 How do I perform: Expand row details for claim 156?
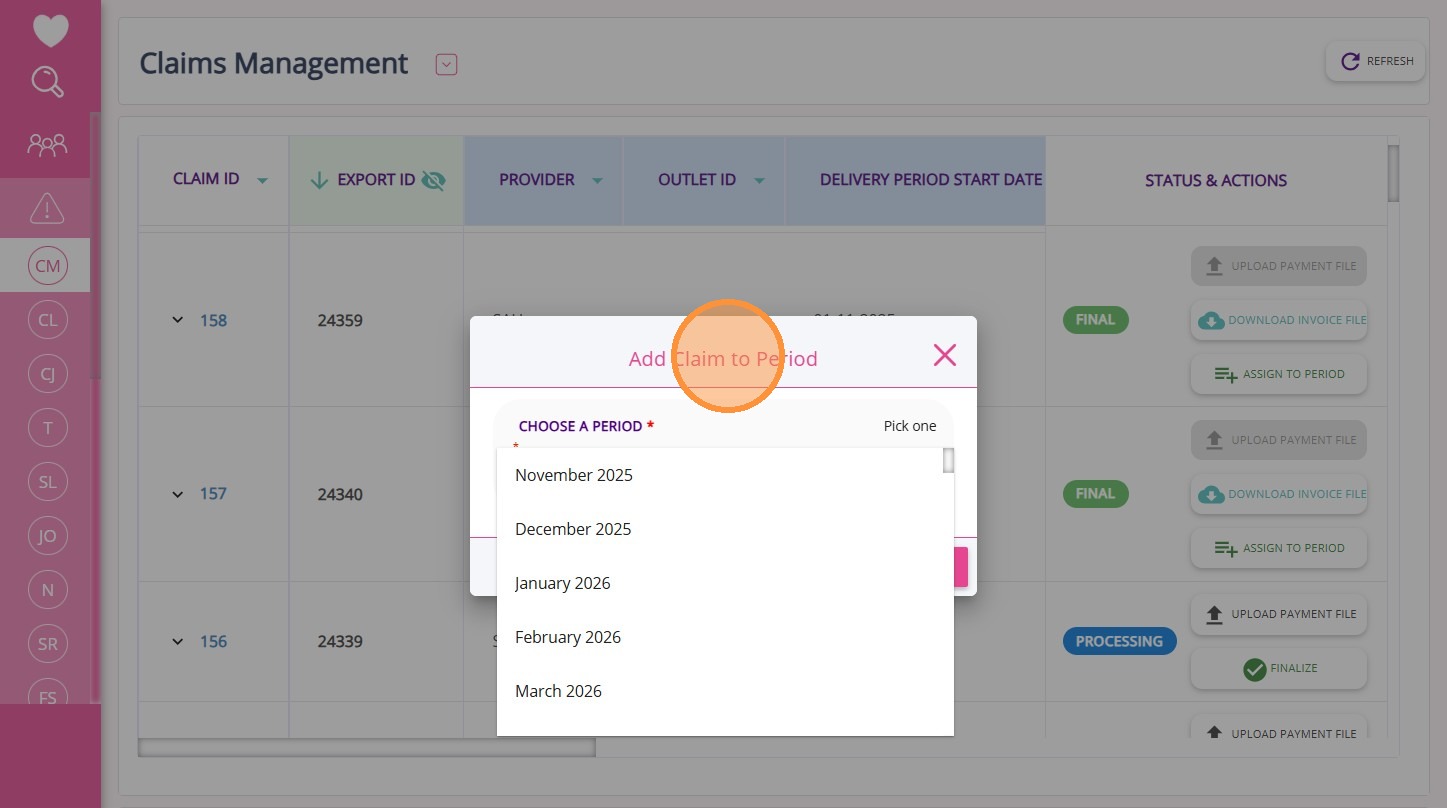coord(178,641)
